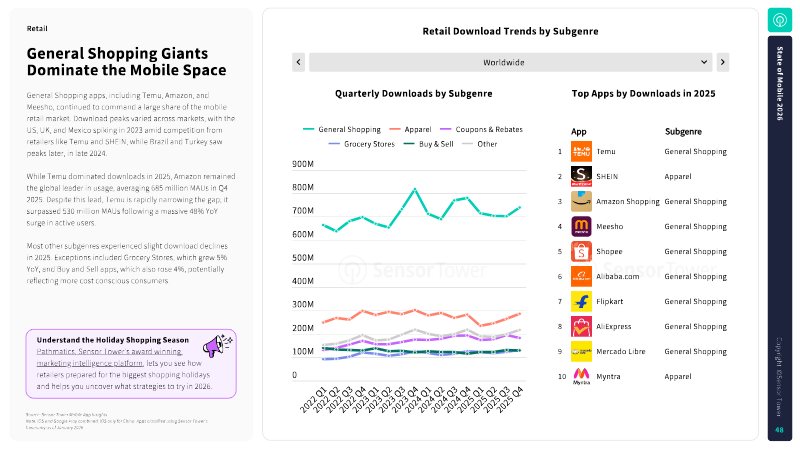This screenshot has height=450, width=800.
Task: Click the Retail section label
Action: (x=37, y=29)
